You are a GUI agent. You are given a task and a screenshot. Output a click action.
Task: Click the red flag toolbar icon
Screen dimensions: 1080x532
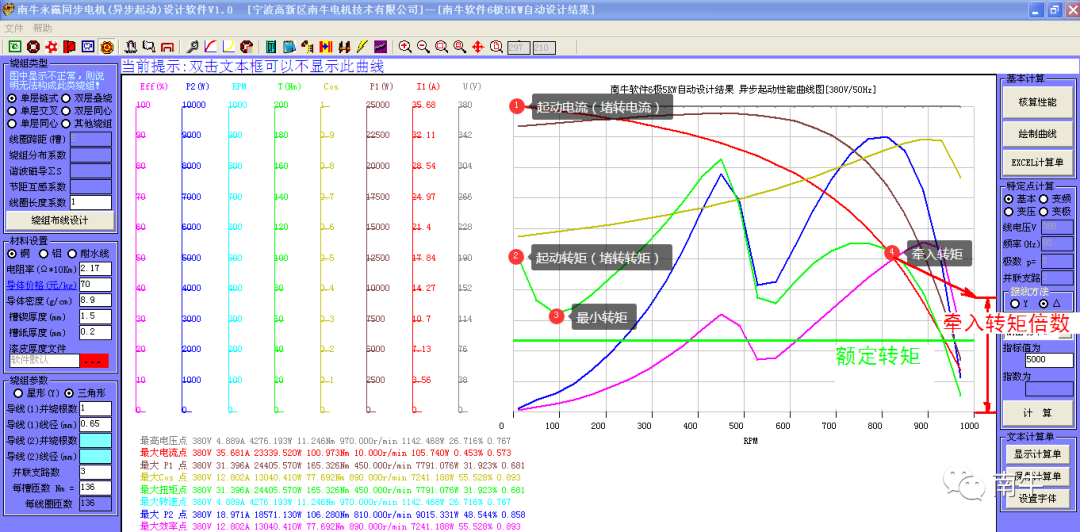tap(70, 47)
